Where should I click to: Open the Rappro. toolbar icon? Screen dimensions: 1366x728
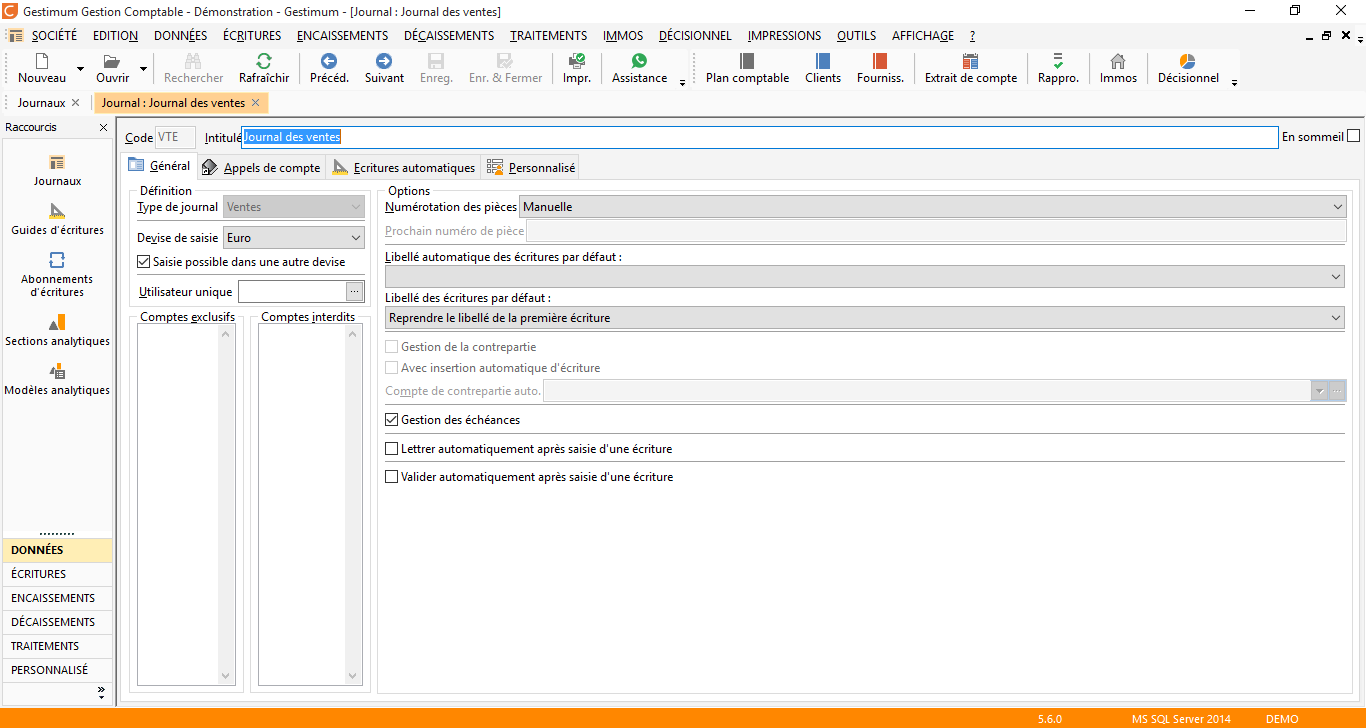1058,61
